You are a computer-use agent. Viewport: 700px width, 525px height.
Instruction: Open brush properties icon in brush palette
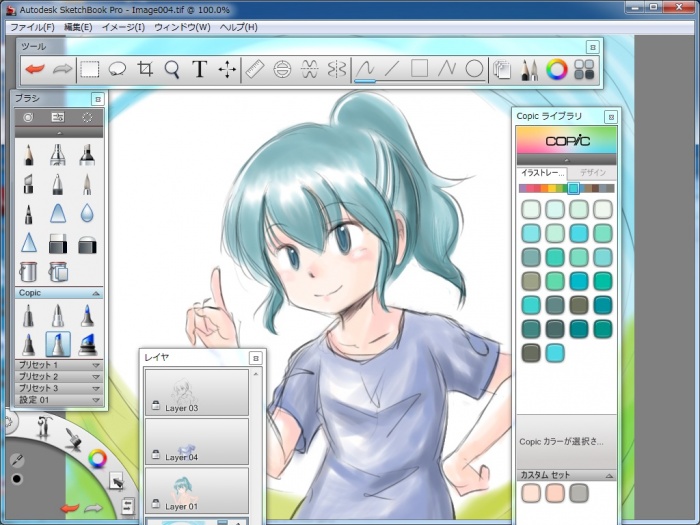[58, 117]
